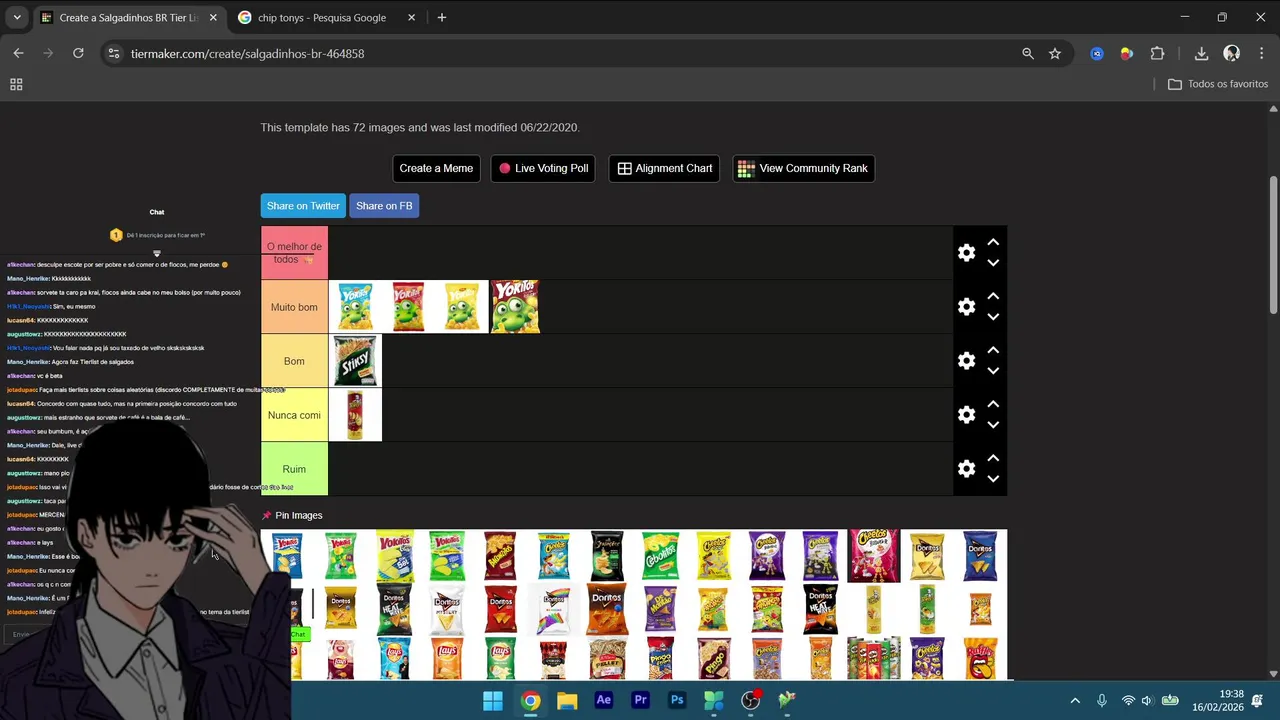Viewport: 1280px width, 720px height.
Task: Open the page zoom magnifier icon
Action: click(1028, 53)
